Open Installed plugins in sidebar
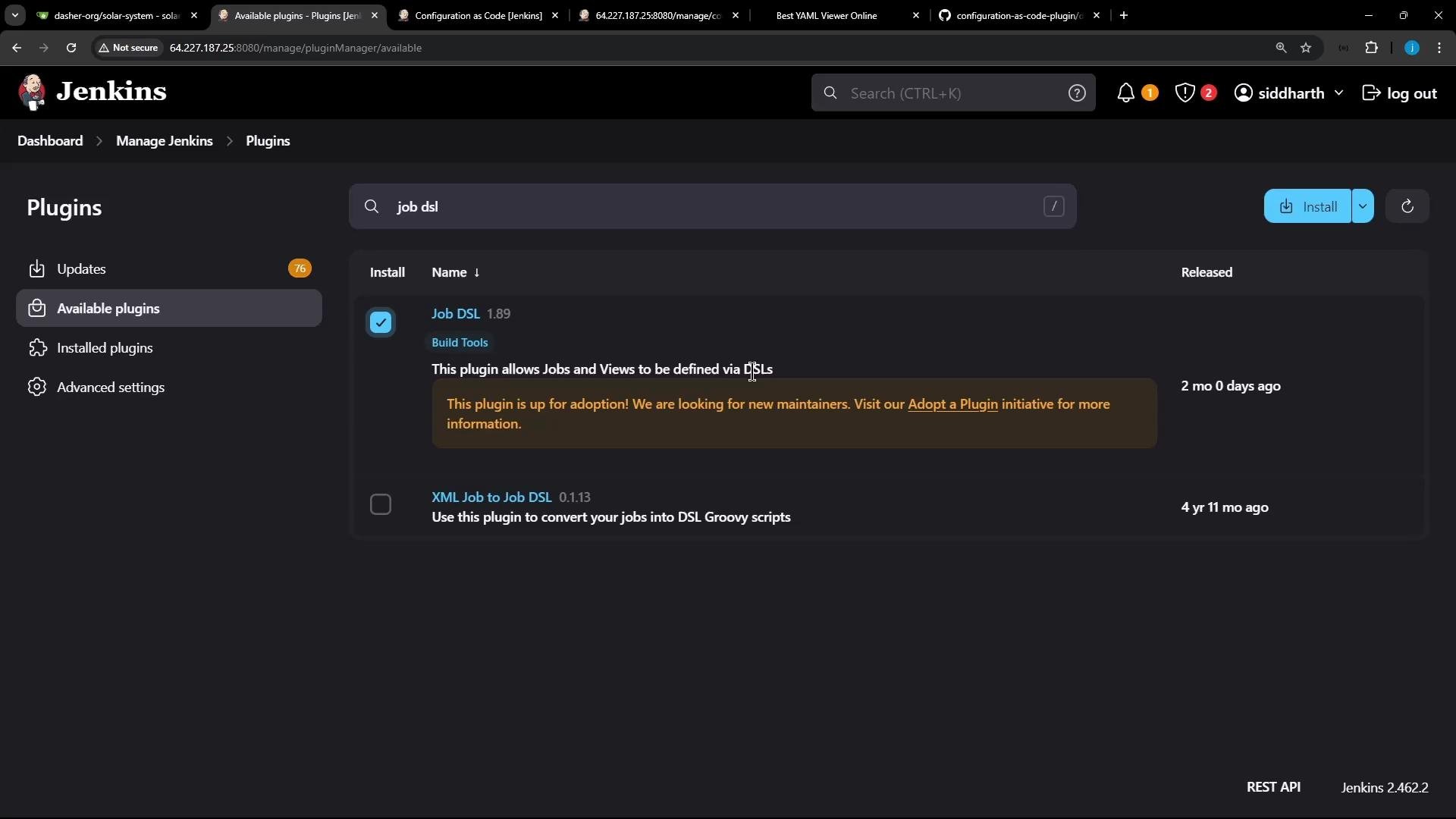1456x819 pixels. coord(169,348)
